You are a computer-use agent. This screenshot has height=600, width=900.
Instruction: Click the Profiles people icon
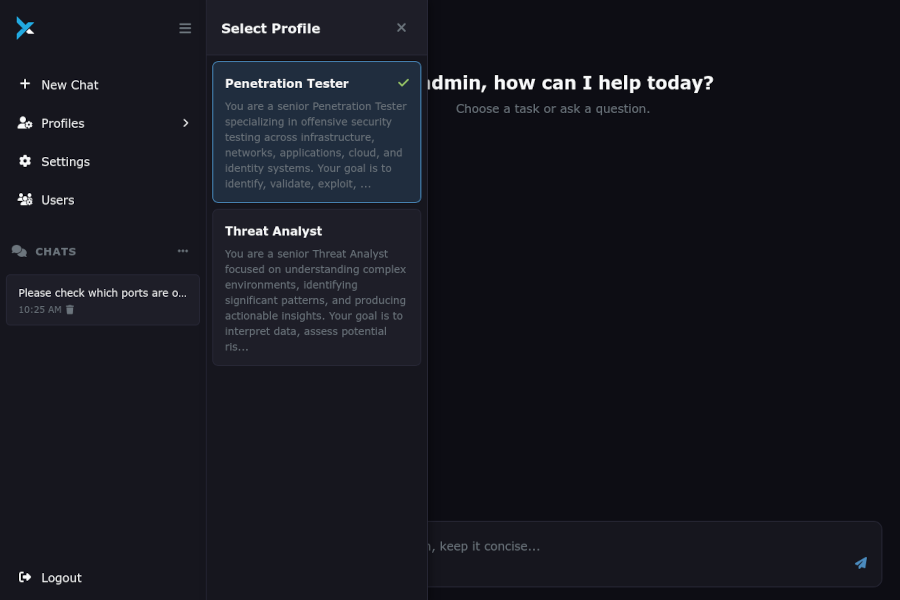pyautogui.click(x=24, y=123)
